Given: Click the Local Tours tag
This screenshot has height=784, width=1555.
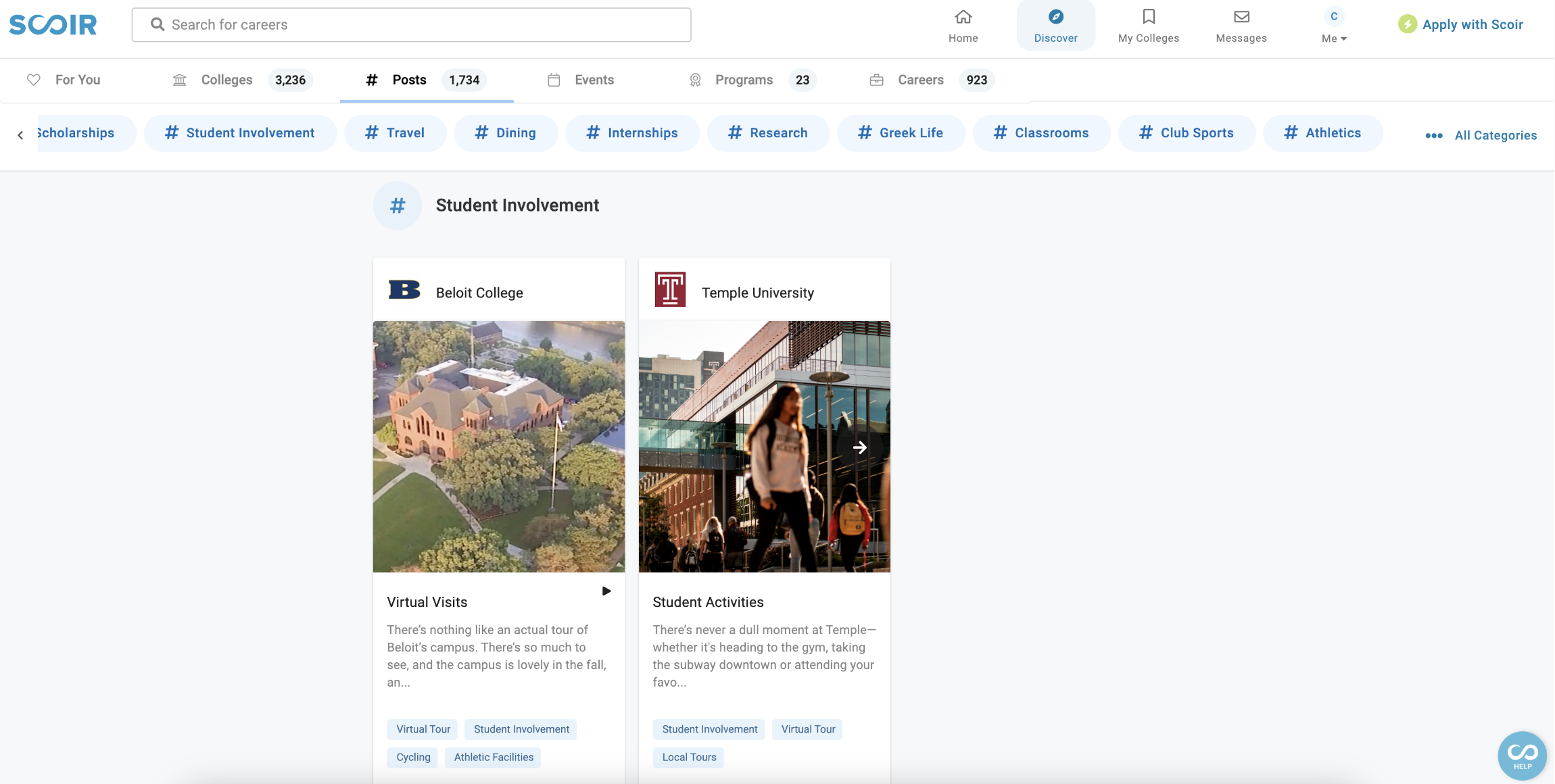Looking at the screenshot, I should tap(689, 757).
